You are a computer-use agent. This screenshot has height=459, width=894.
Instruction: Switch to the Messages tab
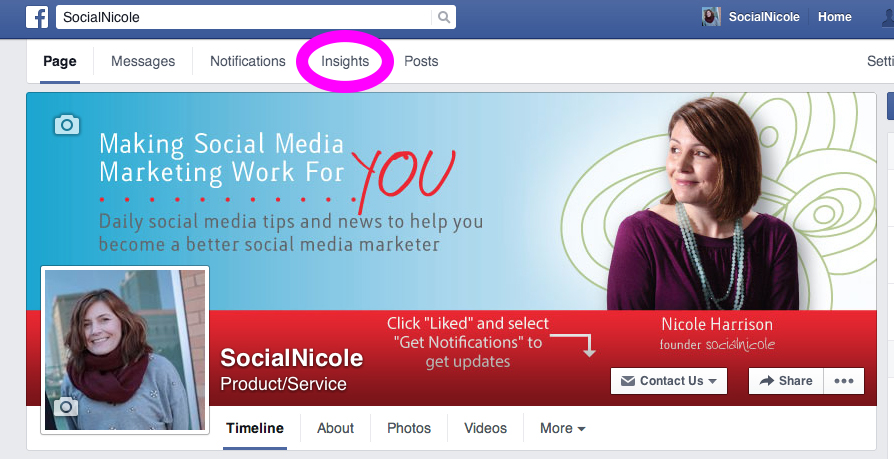pyautogui.click(x=143, y=61)
